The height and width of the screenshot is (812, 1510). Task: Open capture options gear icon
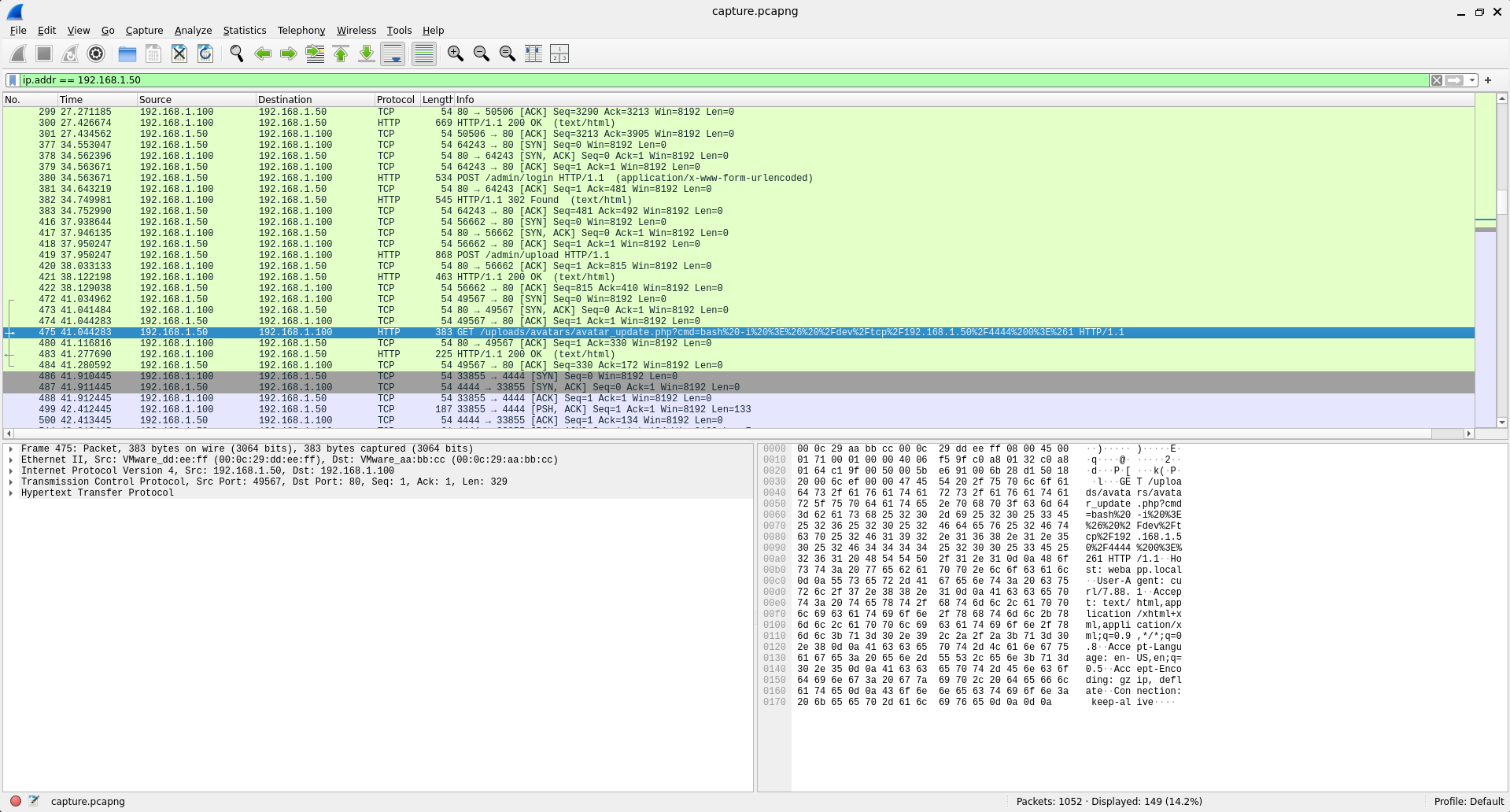click(96, 54)
